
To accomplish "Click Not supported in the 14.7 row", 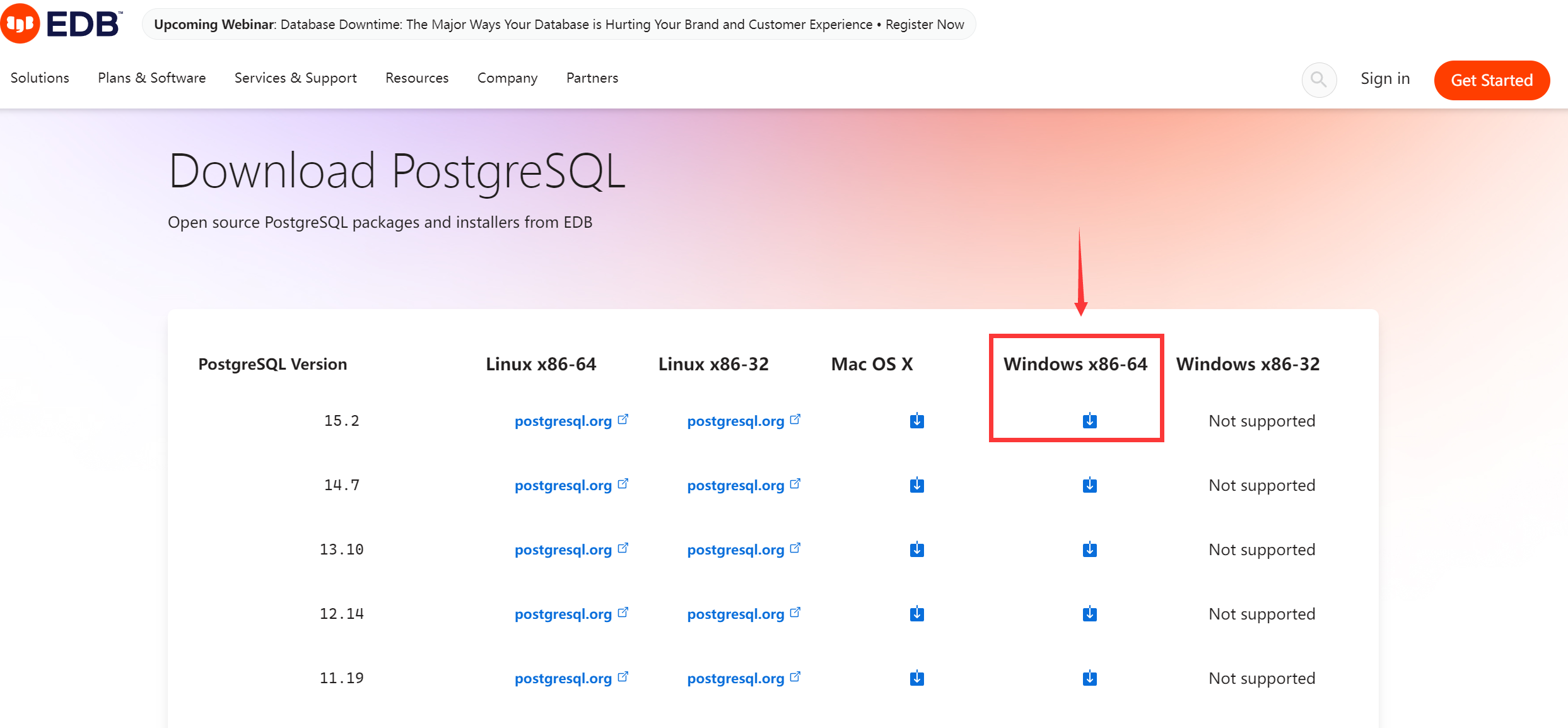I will pos(1262,485).
